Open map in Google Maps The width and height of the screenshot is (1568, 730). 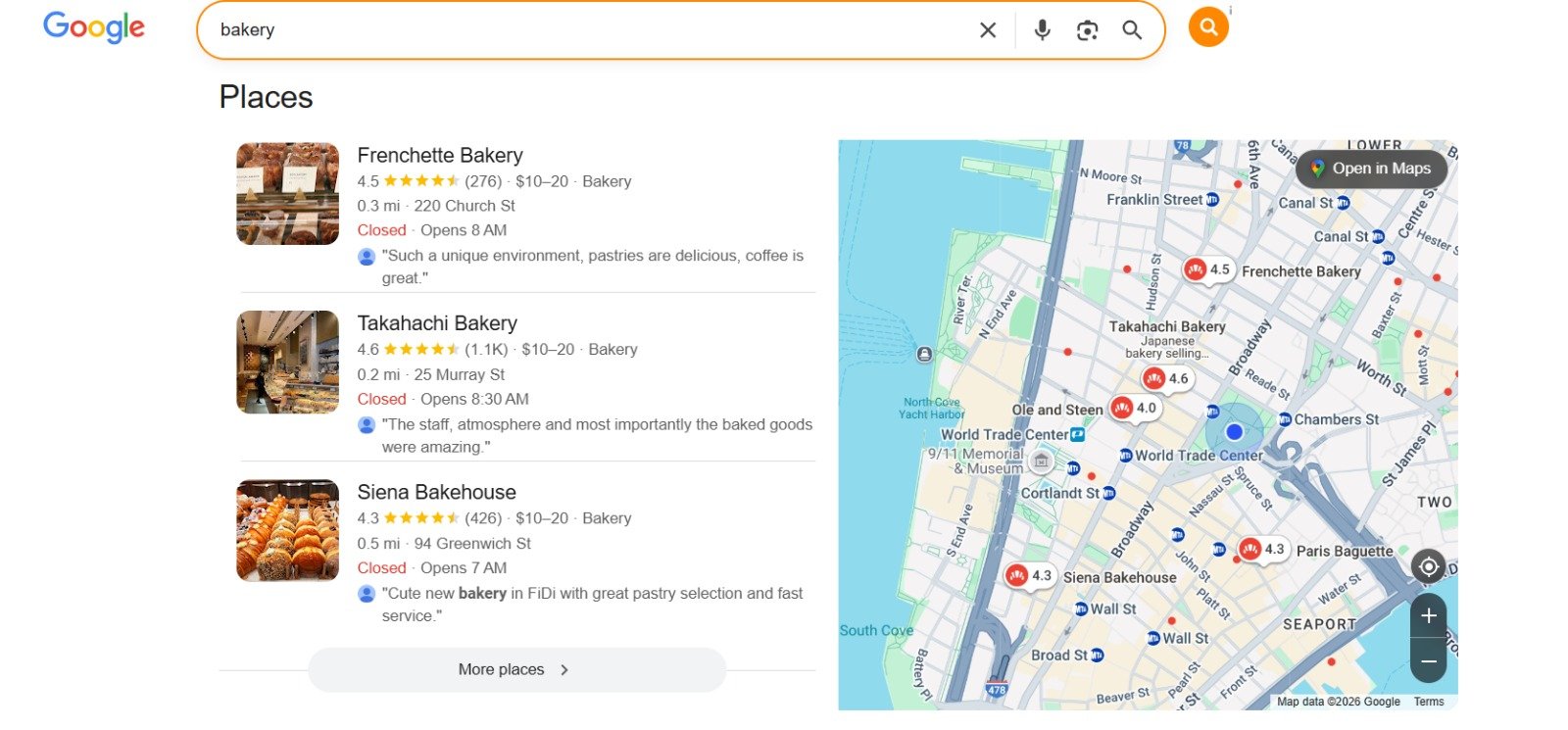[x=1370, y=169]
